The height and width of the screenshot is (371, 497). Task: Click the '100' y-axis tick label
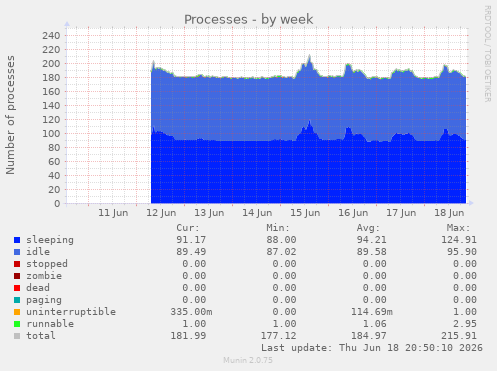point(51,134)
